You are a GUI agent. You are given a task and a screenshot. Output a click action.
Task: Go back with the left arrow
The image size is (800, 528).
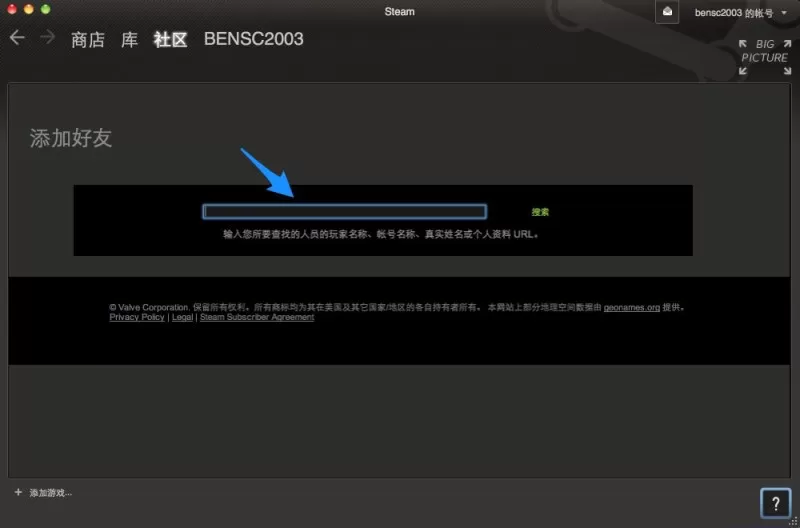(x=17, y=37)
